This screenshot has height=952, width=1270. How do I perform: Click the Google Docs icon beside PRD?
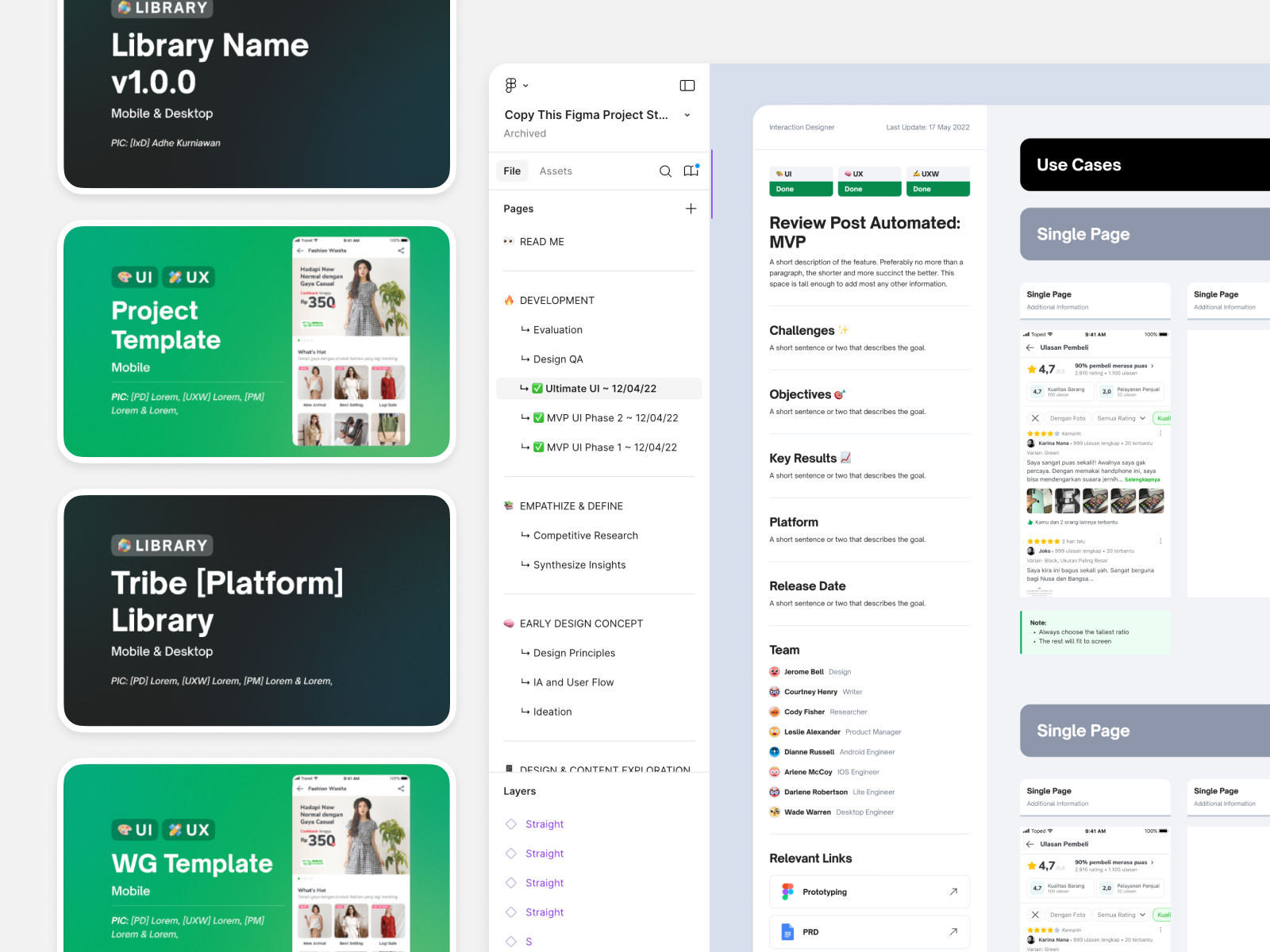click(x=787, y=931)
